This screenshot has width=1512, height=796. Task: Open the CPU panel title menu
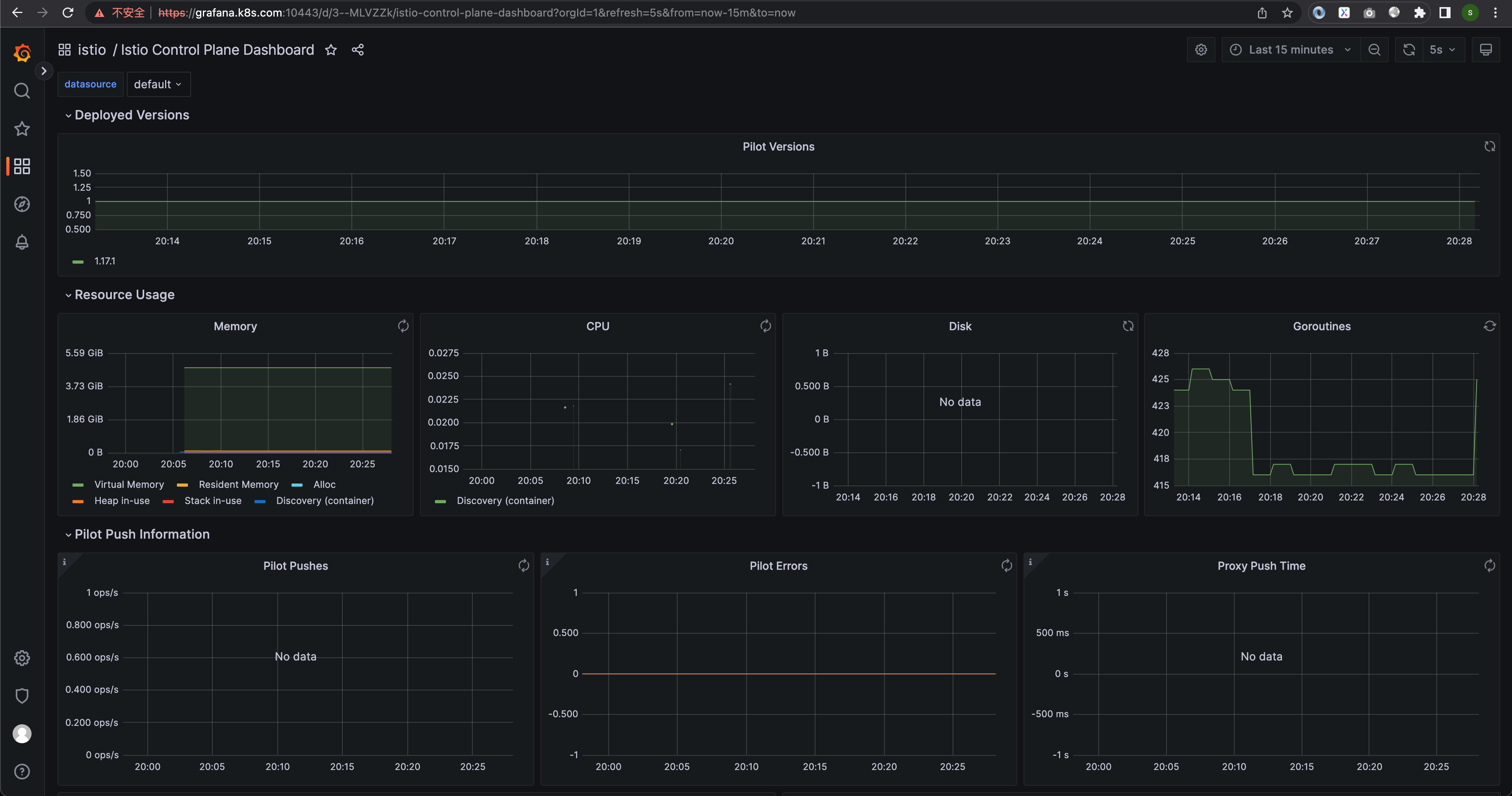tap(598, 326)
